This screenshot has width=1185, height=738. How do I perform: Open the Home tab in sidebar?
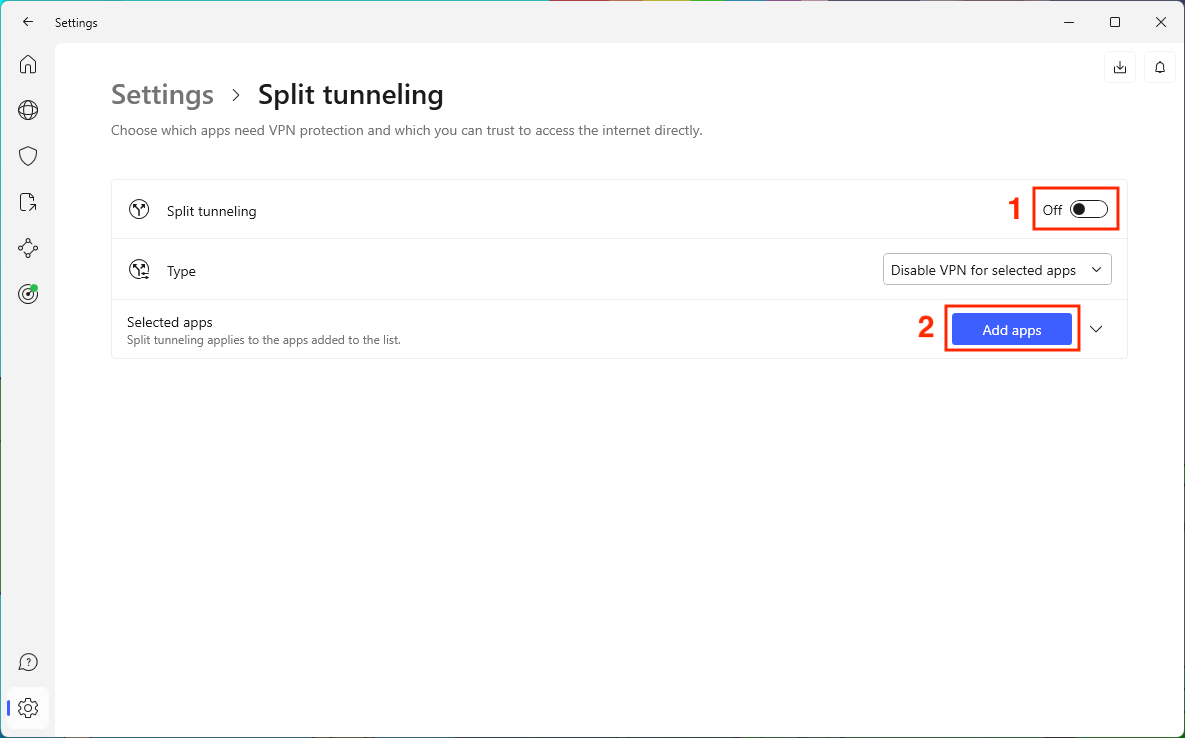click(28, 65)
